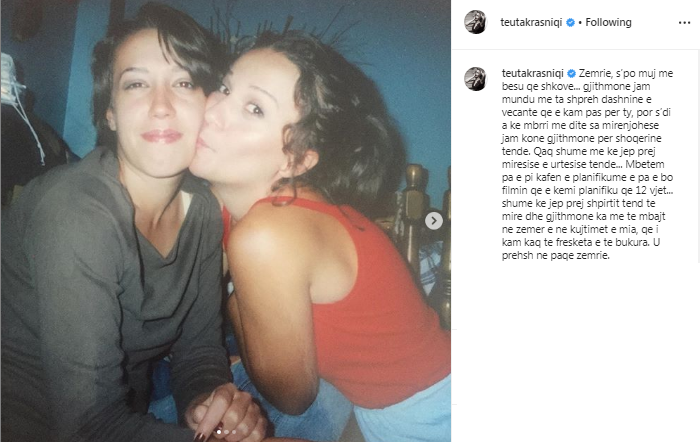Screen dimensions: 700x442
Task: Advance to the next photo with arrow
Action: coord(433,221)
